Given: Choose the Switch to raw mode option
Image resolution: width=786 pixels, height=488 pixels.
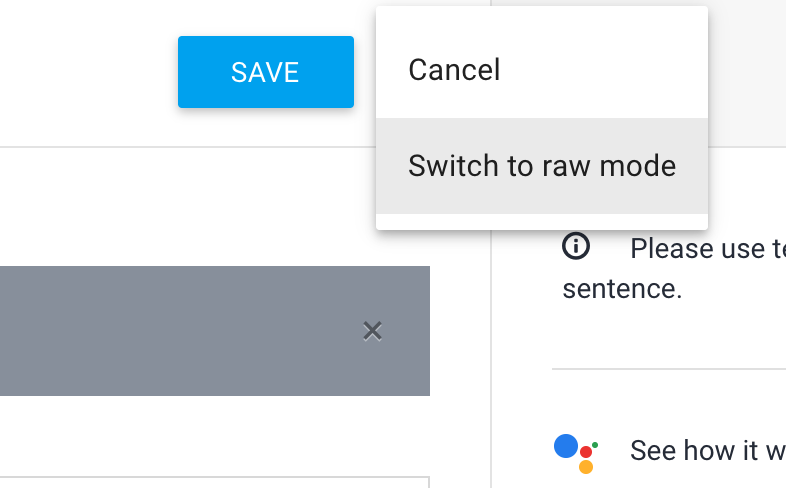Looking at the screenshot, I should [541, 166].
